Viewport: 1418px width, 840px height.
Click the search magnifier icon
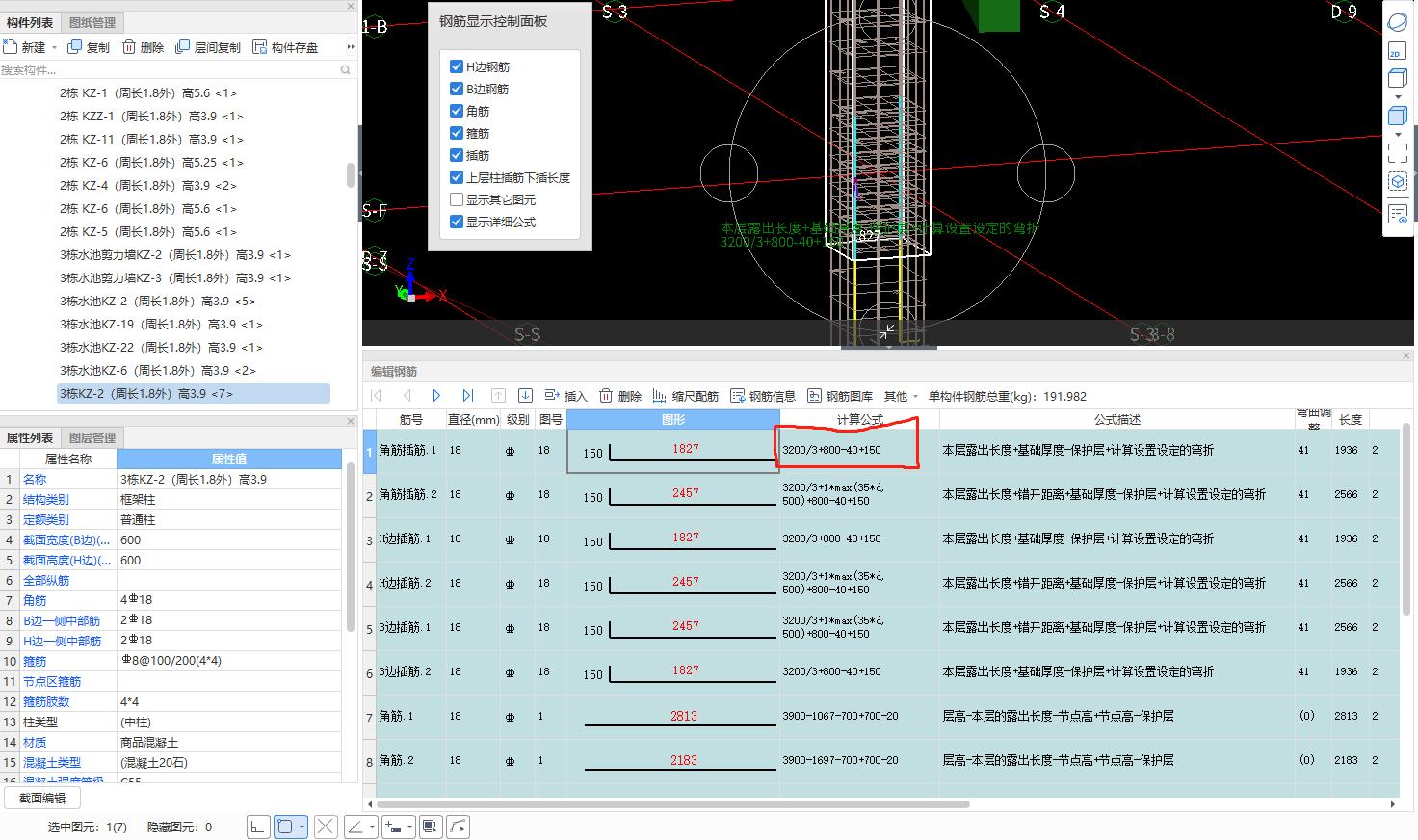click(346, 69)
